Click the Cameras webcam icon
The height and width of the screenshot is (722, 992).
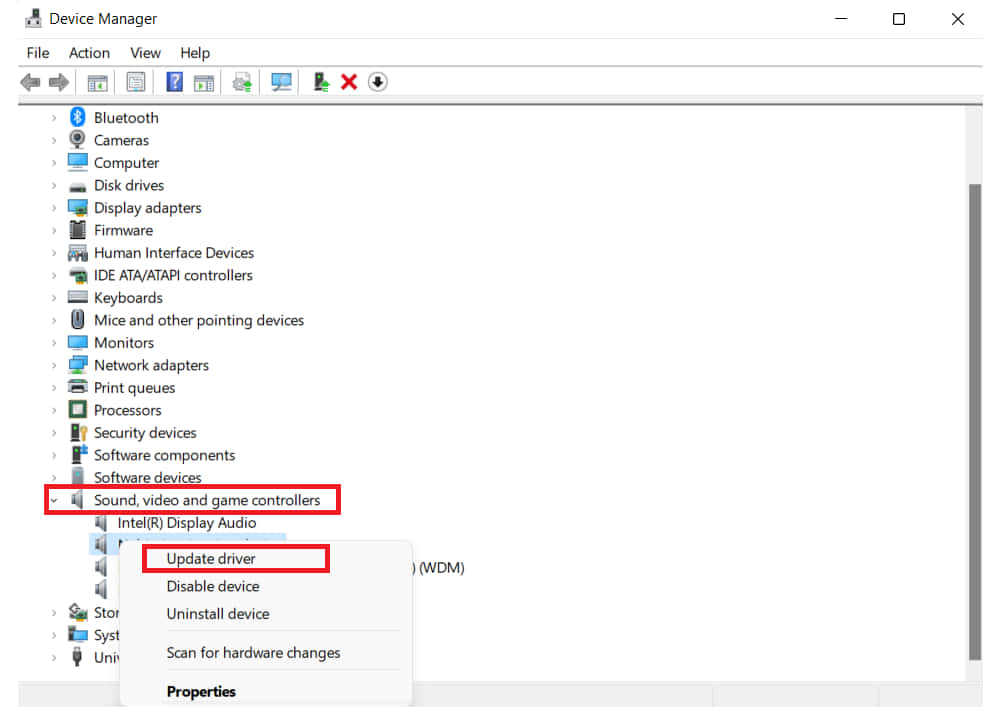tap(77, 140)
